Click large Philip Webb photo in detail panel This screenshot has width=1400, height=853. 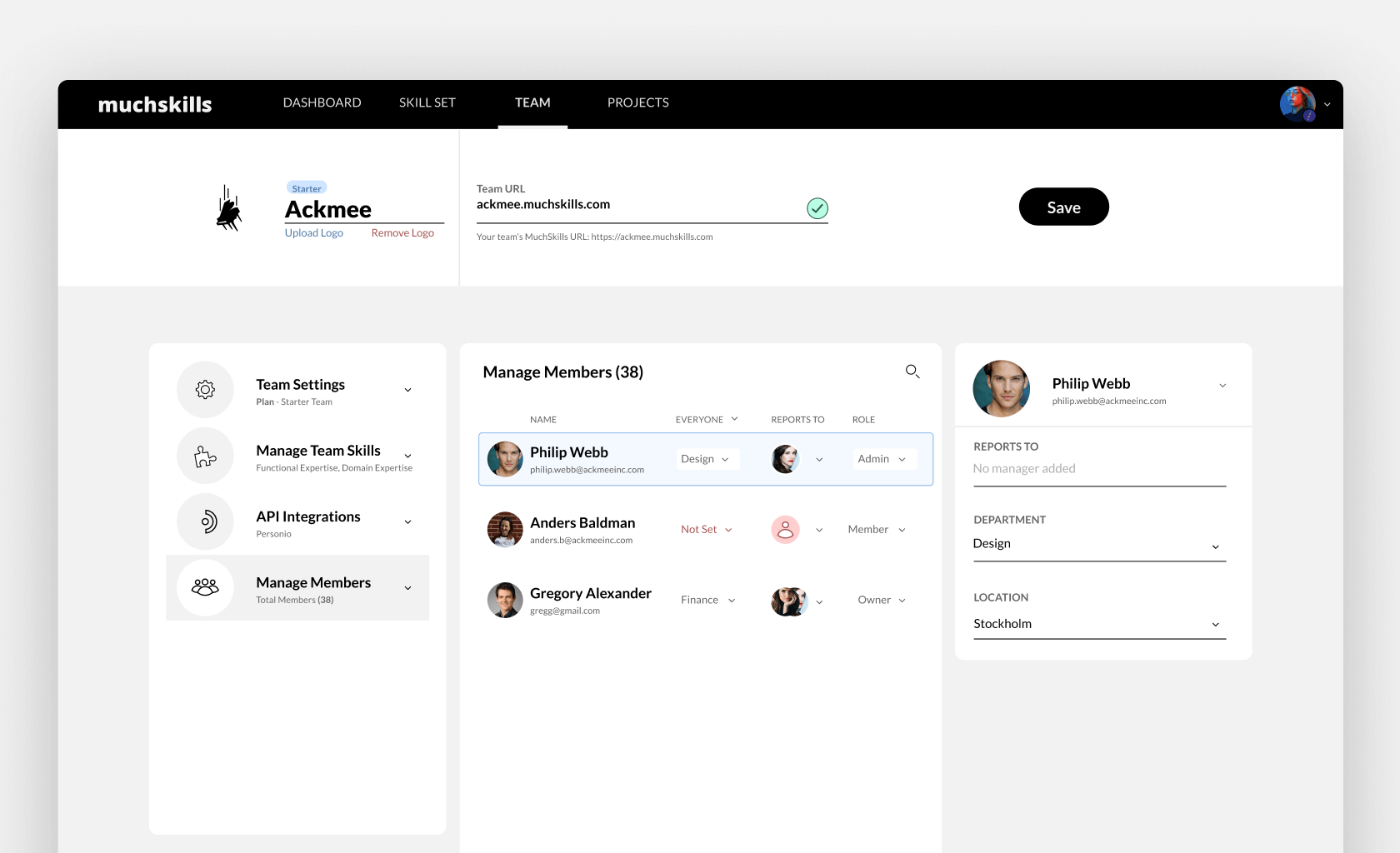[x=1002, y=388]
